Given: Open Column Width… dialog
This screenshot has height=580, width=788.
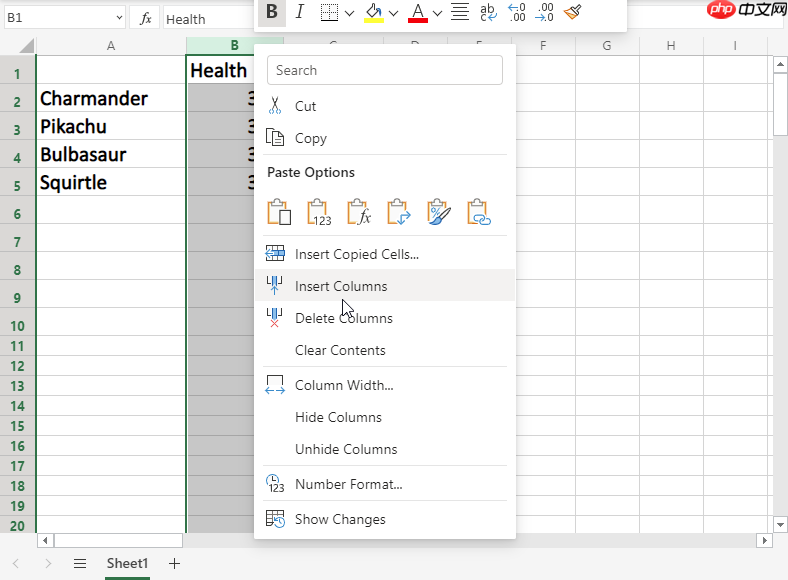Looking at the screenshot, I should point(385,385).
